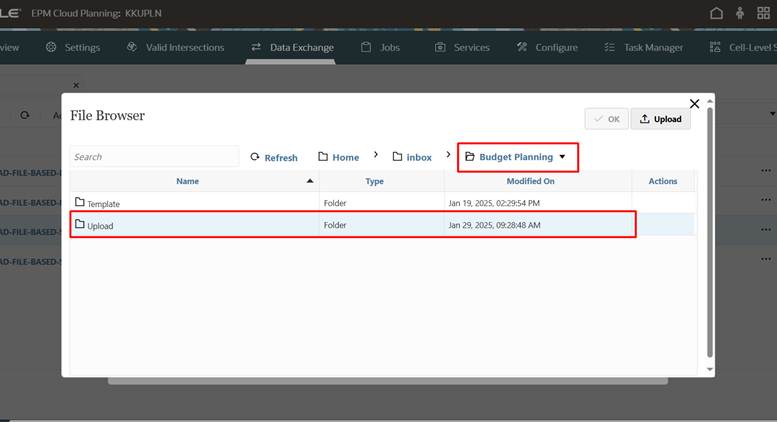Click the chevron after Home breadcrumb
777x422 pixels.
pyautogui.click(x=376, y=156)
